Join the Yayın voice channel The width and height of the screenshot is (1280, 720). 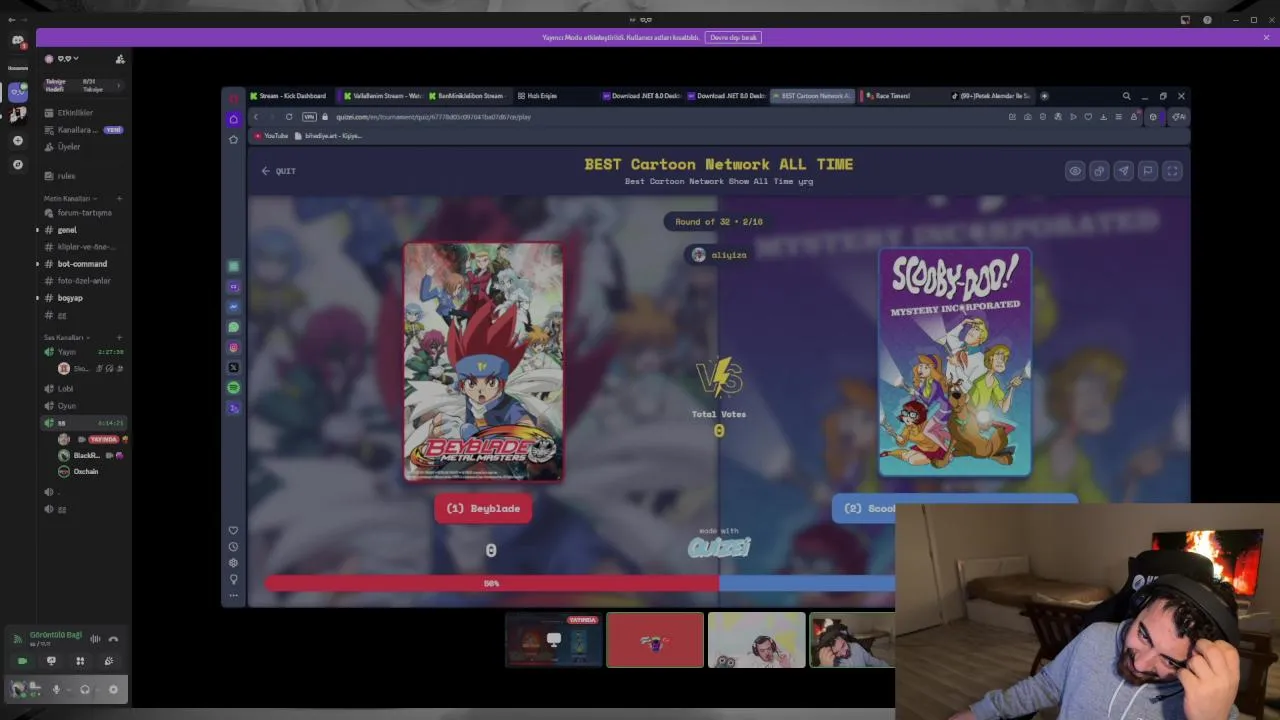(x=83, y=352)
